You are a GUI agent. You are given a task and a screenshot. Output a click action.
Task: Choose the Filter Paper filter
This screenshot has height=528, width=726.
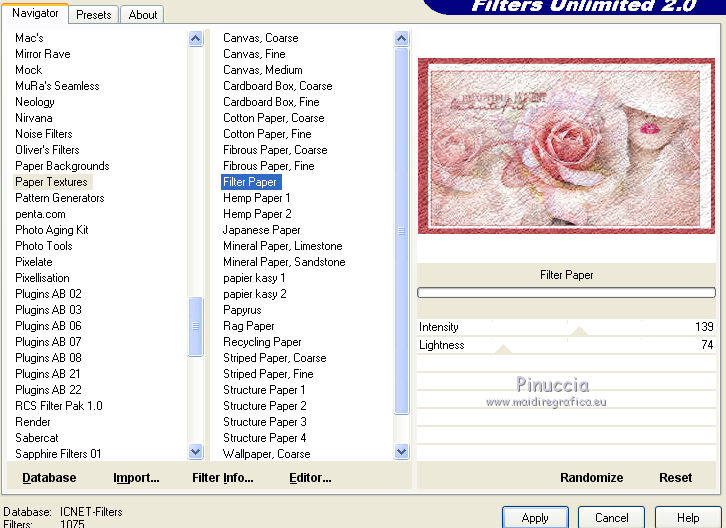pyautogui.click(x=250, y=182)
